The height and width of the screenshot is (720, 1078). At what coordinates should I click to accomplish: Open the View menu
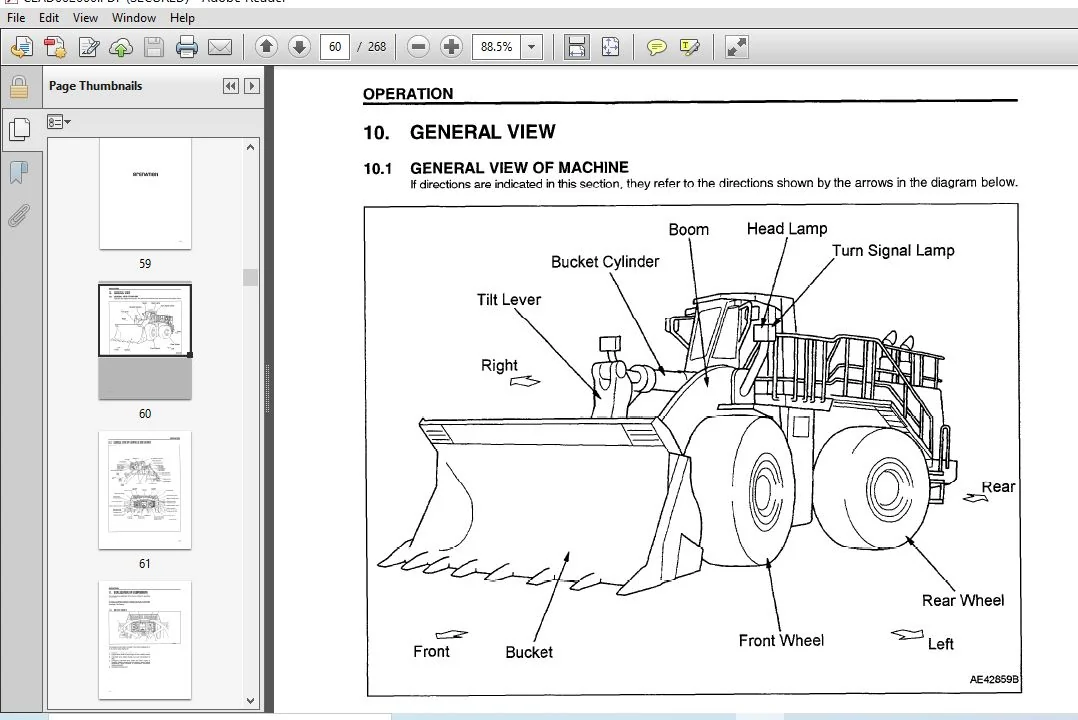click(x=85, y=18)
